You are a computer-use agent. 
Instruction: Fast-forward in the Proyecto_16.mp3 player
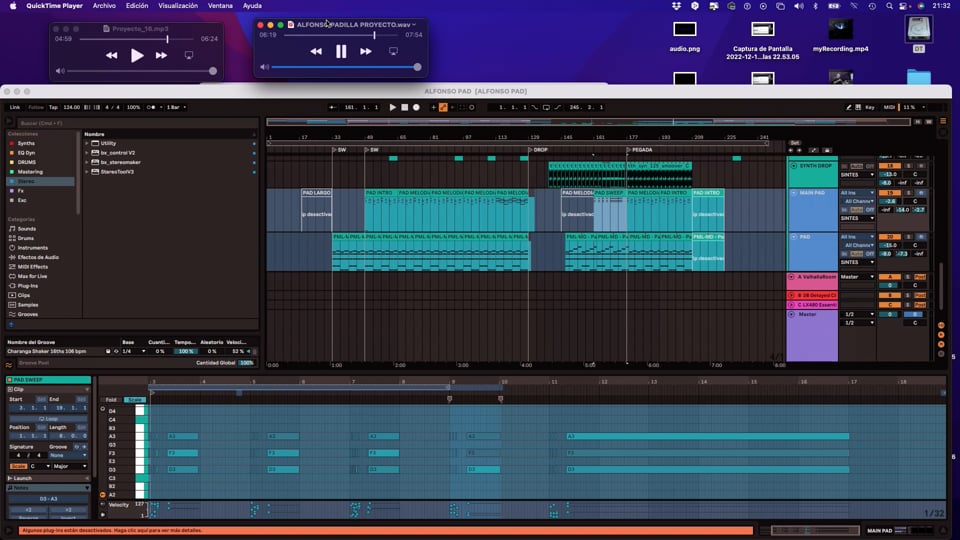[161, 56]
